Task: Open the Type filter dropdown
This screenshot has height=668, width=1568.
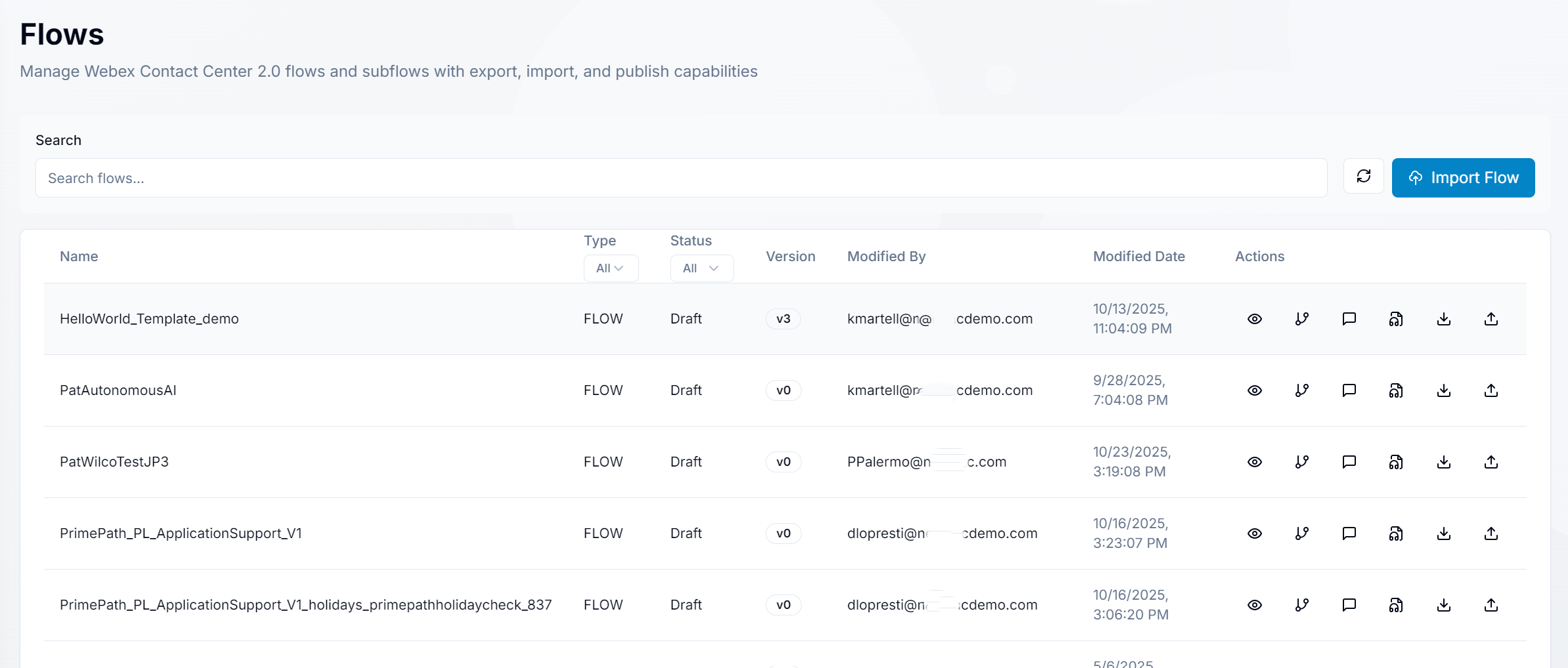Action: pyautogui.click(x=611, y=268)
